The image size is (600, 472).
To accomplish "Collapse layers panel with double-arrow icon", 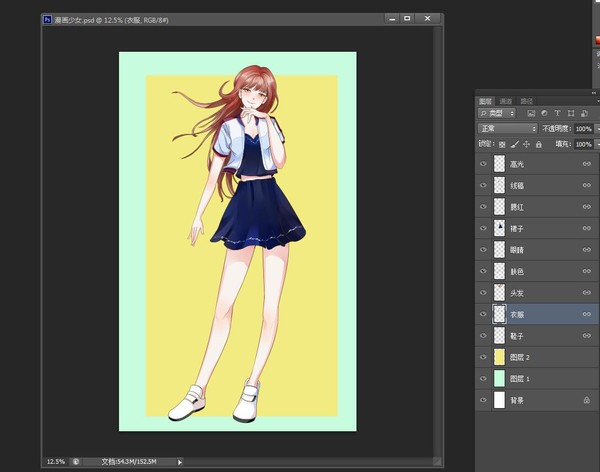I will point(593,93).
